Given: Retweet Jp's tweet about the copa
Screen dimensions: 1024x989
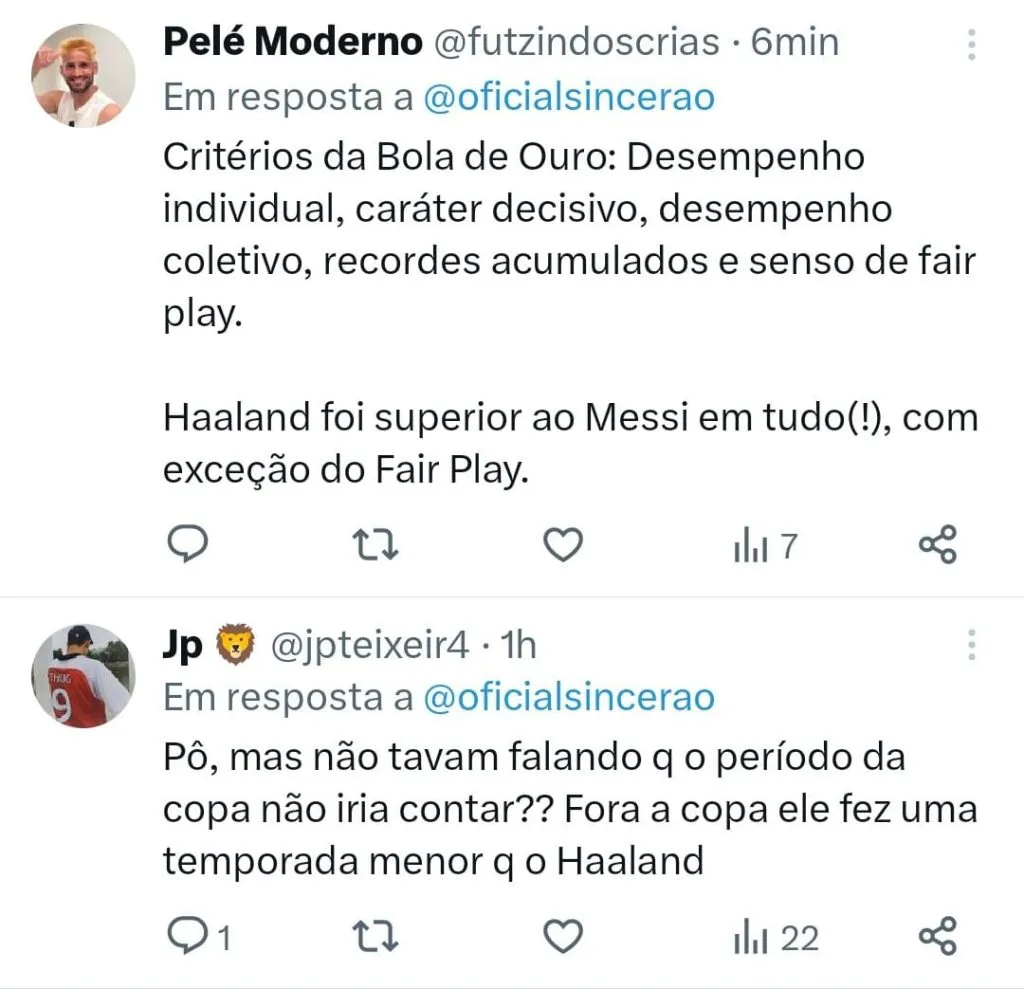Looking at the screenshot, I should 378,937.
